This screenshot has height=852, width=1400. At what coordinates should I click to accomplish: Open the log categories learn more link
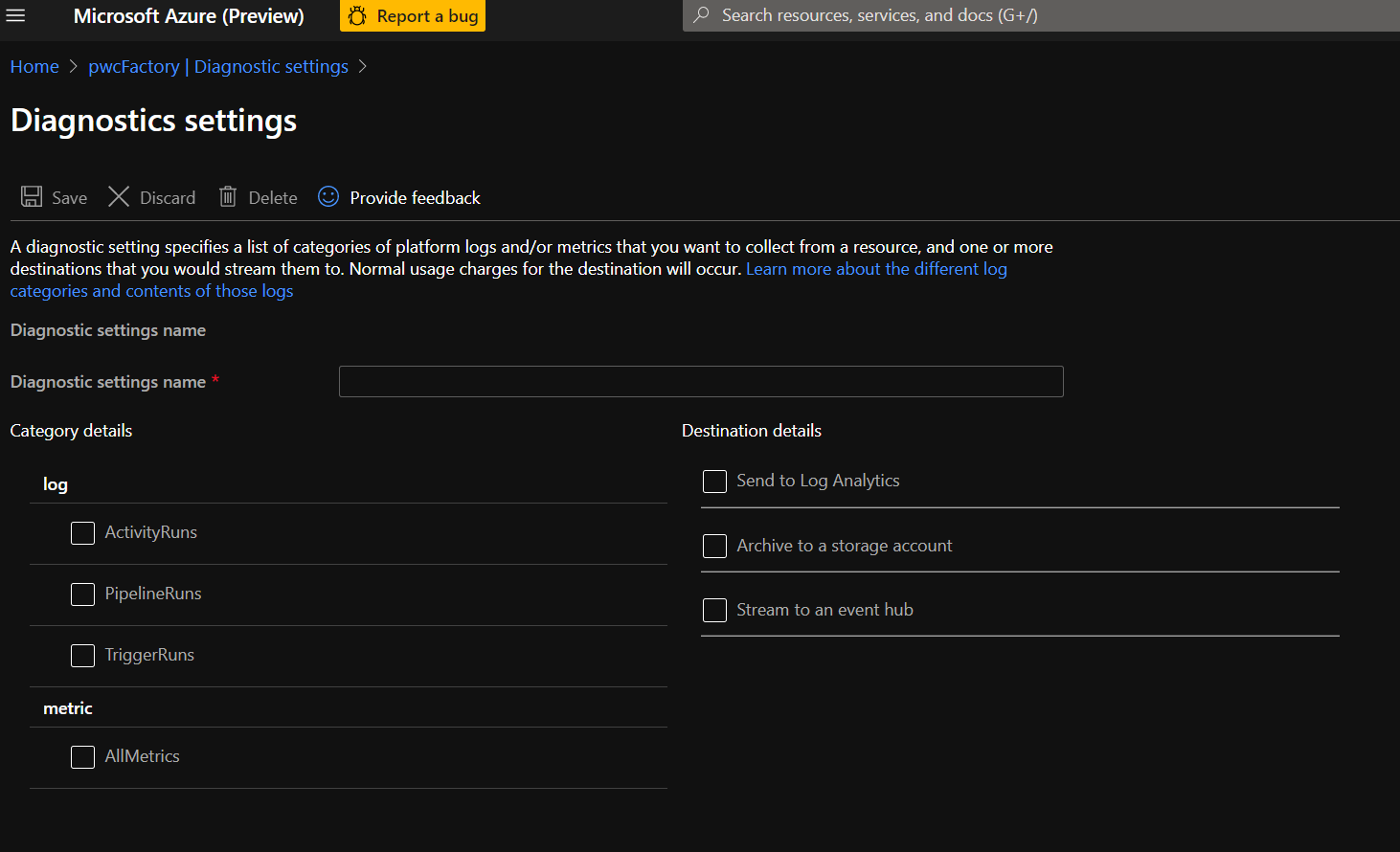tap(508, 280)
